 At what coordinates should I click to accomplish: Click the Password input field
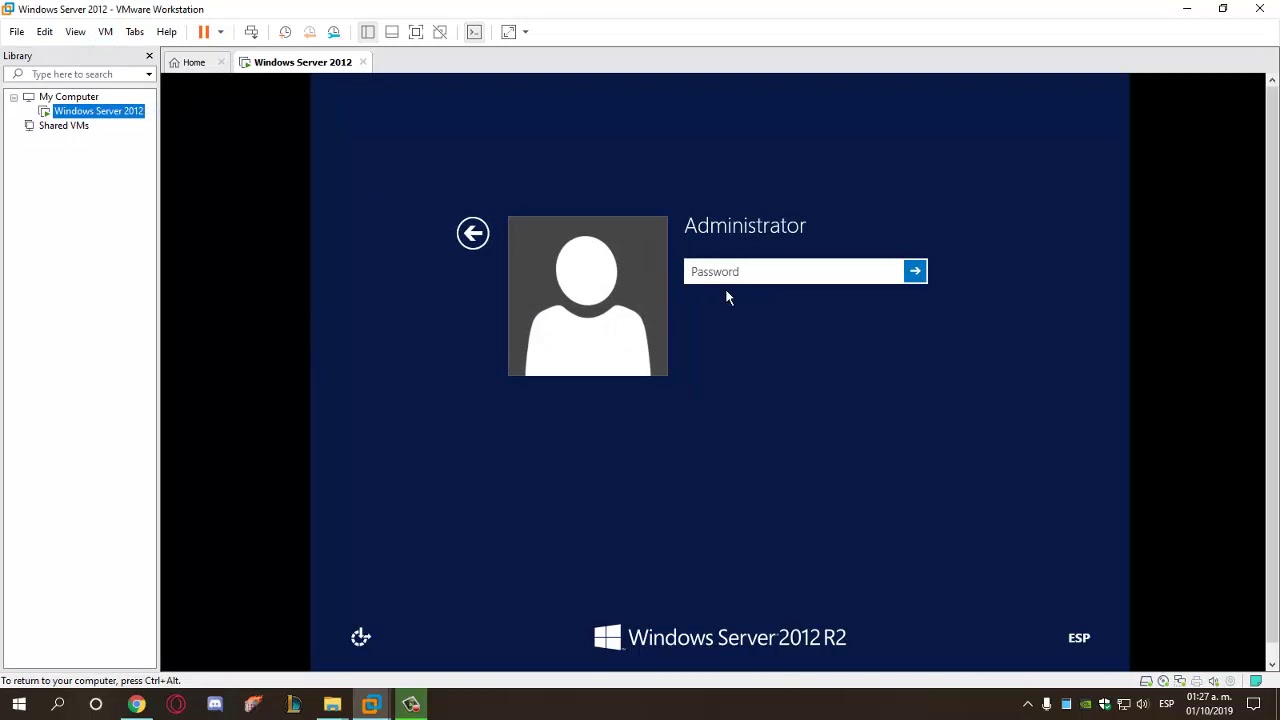pyautogui.click(x=794, y=272)
